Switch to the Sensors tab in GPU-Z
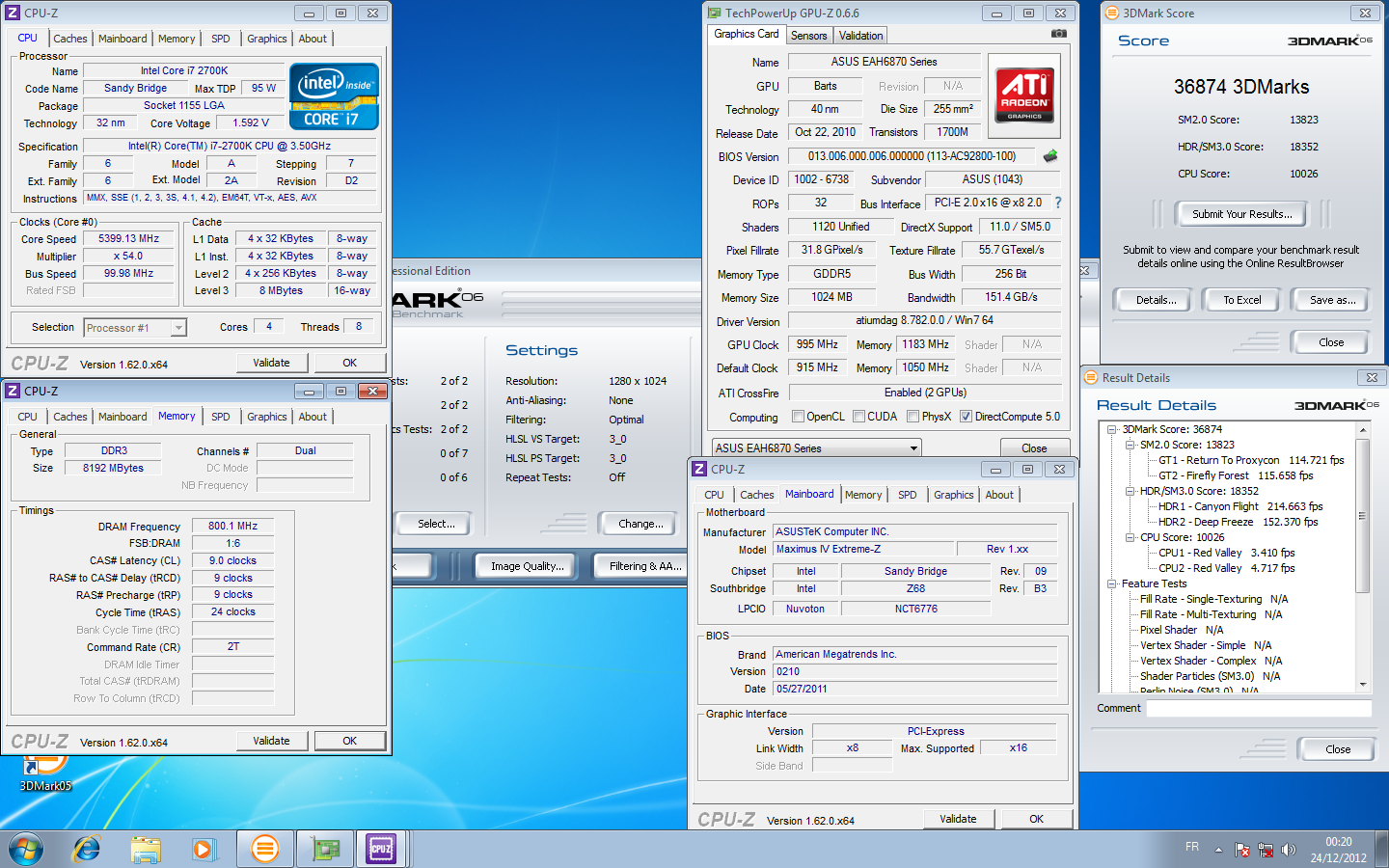 coord(808,36)
